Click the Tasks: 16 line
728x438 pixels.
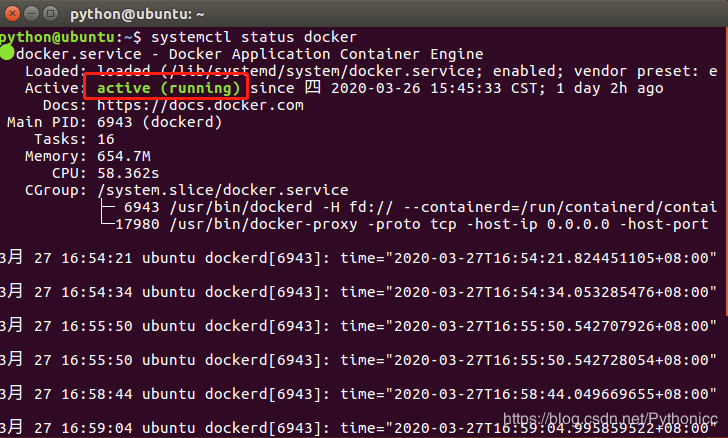tap(74, 139)
